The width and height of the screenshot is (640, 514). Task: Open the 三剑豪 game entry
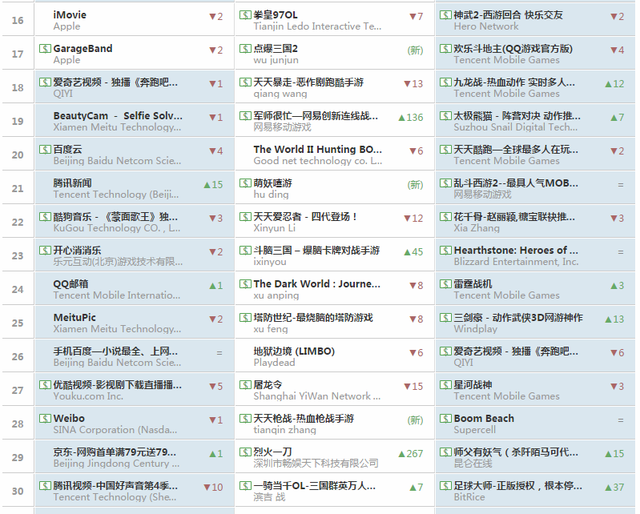[x=518, y=318]
